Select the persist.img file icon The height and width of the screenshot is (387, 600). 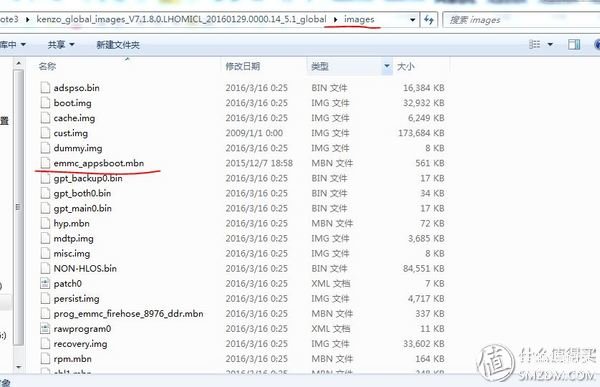(45, 299)
